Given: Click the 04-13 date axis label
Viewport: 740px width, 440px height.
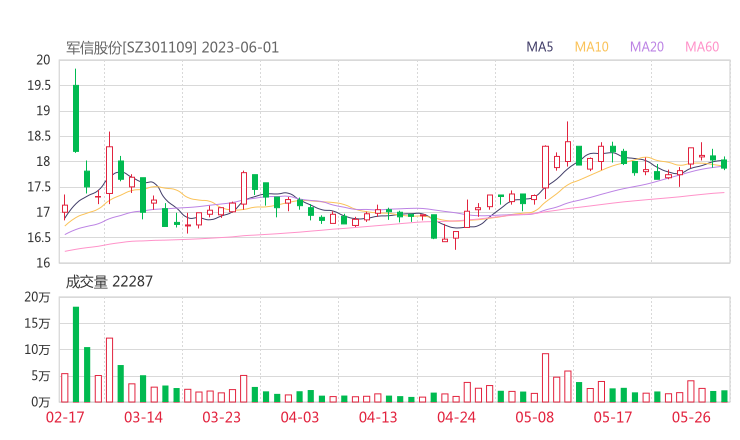Looking at the screenshot, I should 378,417.
